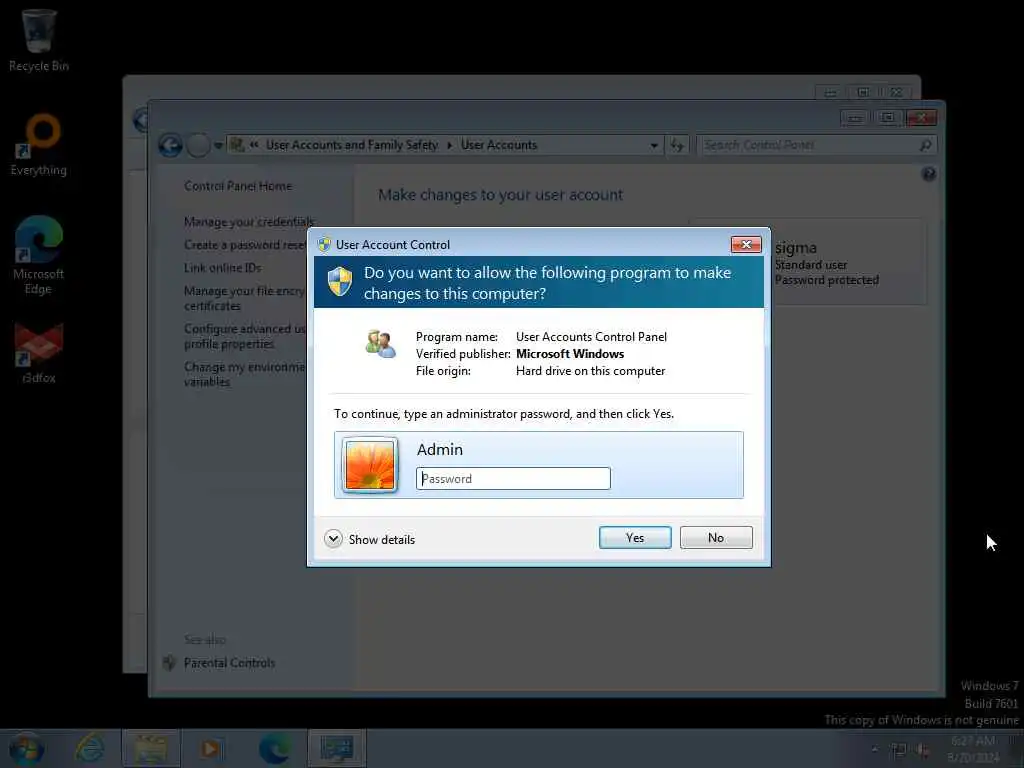Open r3dfox desktop shortcut
The height and width of the screenshot is (768, 1024).
coord(38,353)
